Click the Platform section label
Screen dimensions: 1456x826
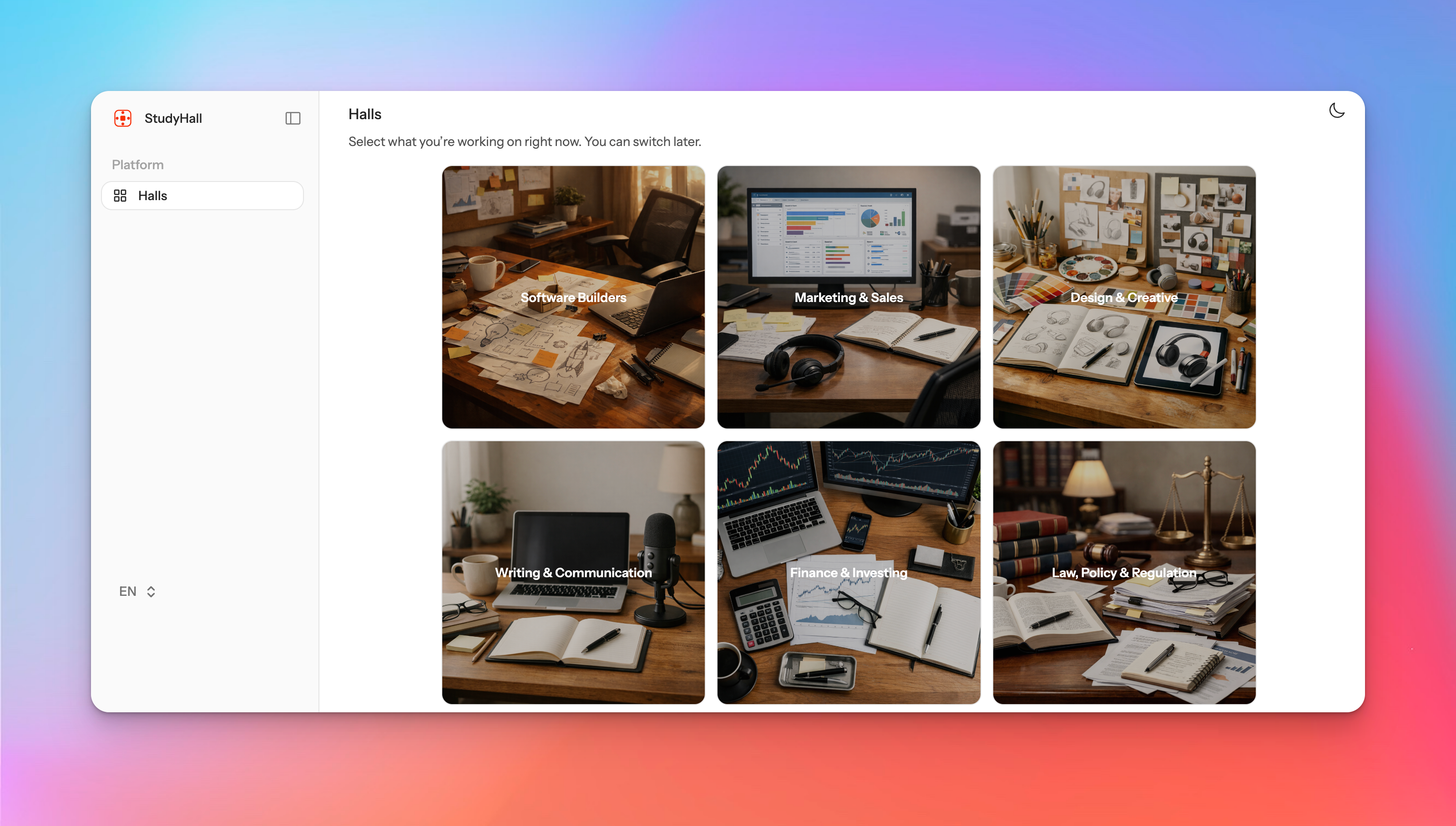[137, 165]
